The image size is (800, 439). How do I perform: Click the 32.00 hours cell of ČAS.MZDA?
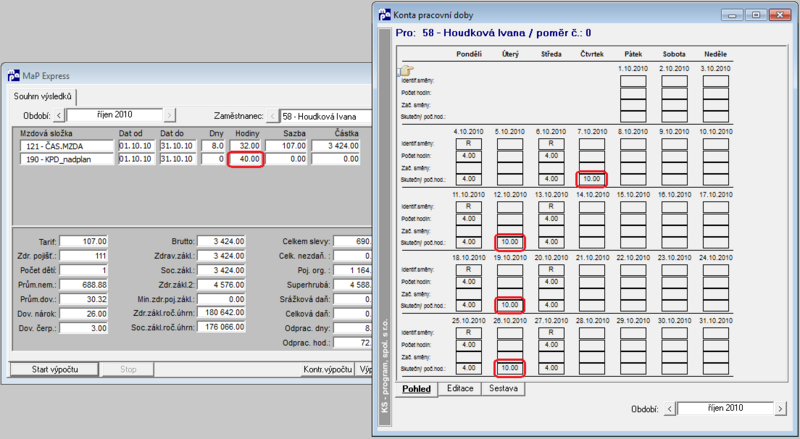(246, 146)
